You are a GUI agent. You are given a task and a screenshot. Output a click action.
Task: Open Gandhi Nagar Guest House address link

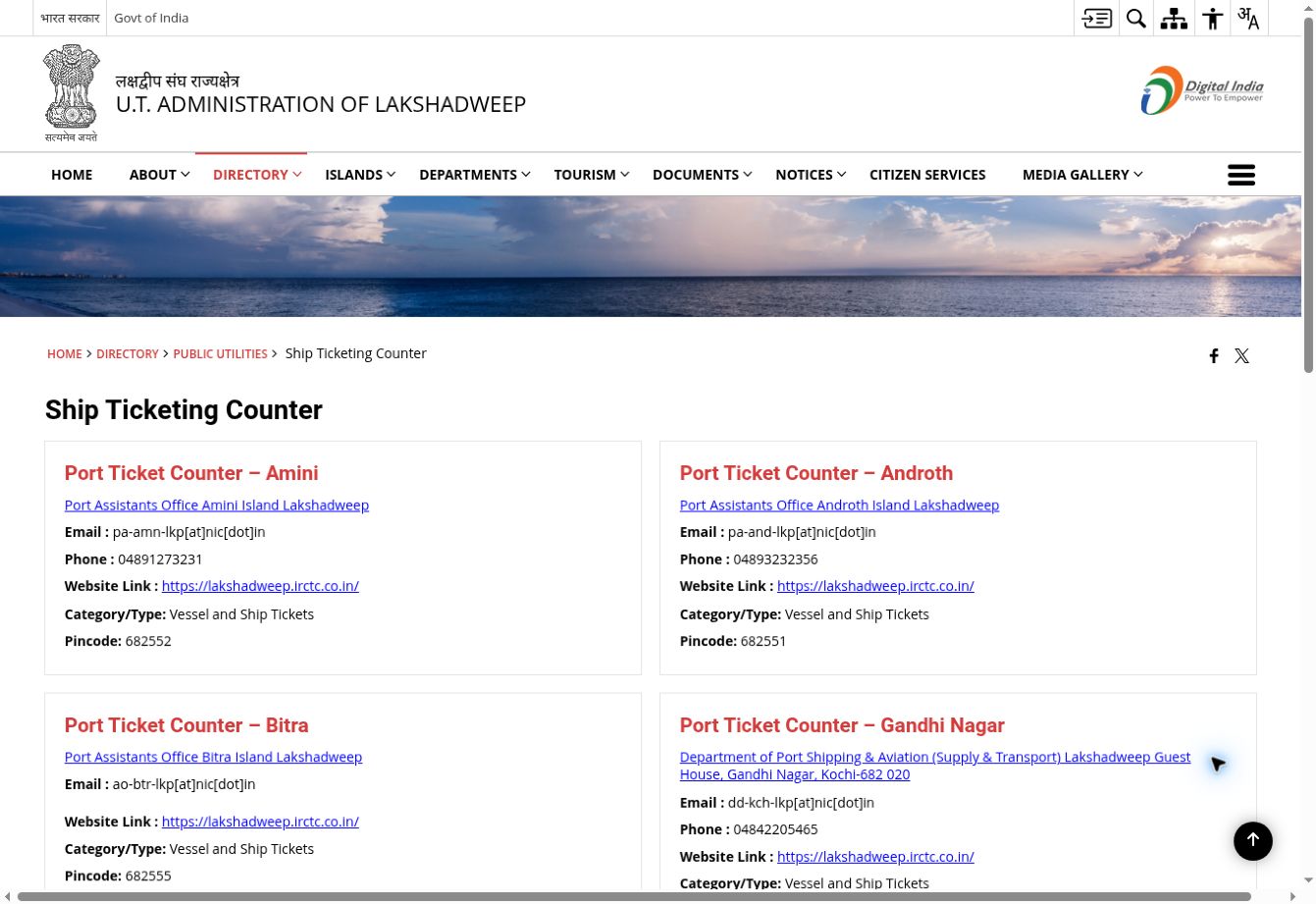coord(935,766)
